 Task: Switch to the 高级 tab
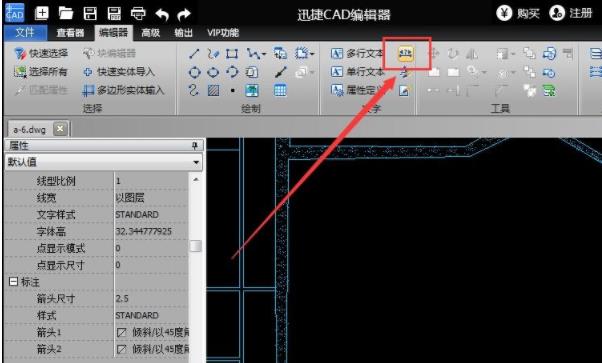tap(150, 33)
